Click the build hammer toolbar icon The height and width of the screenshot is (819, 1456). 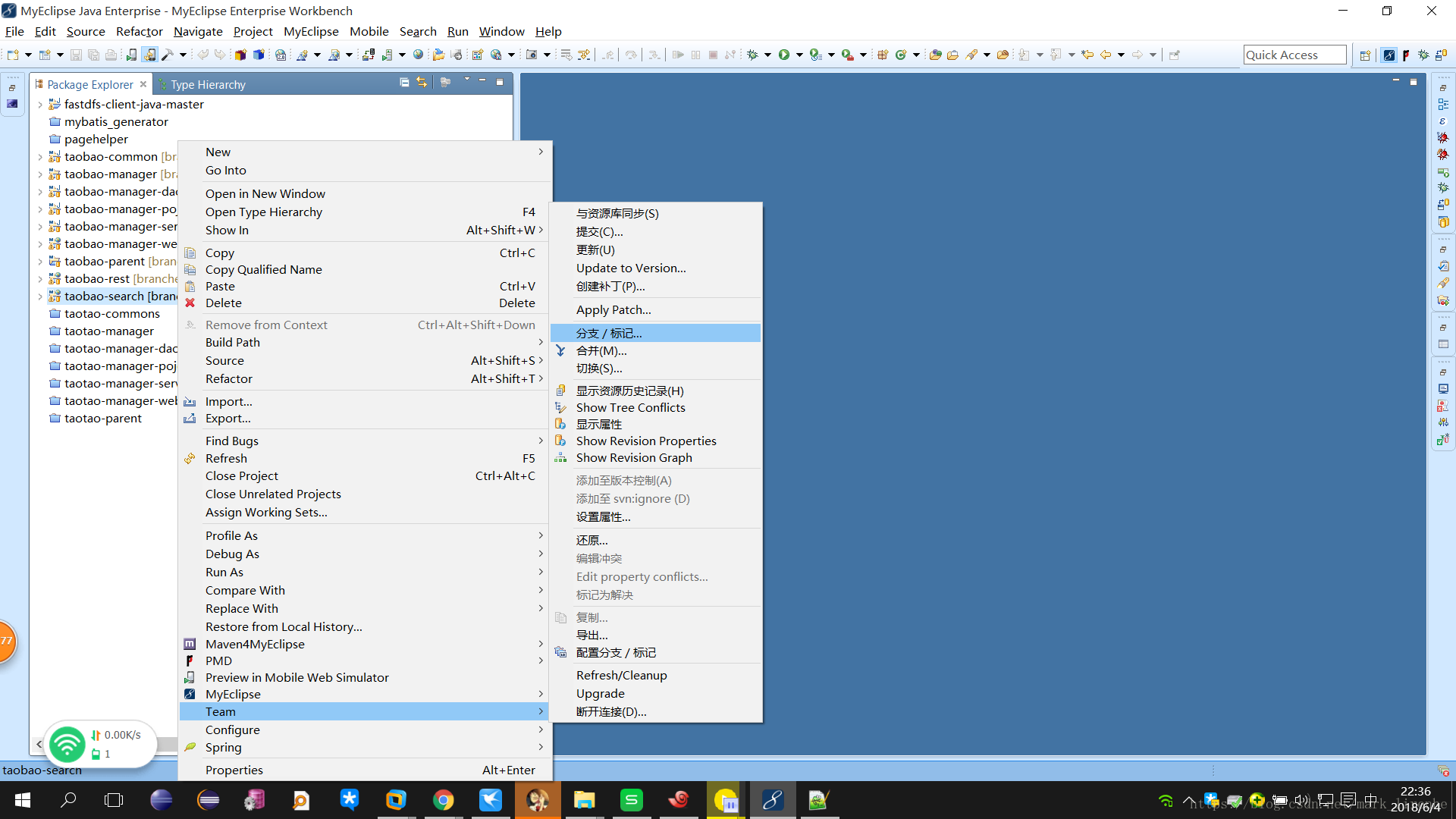pos(168,55)
